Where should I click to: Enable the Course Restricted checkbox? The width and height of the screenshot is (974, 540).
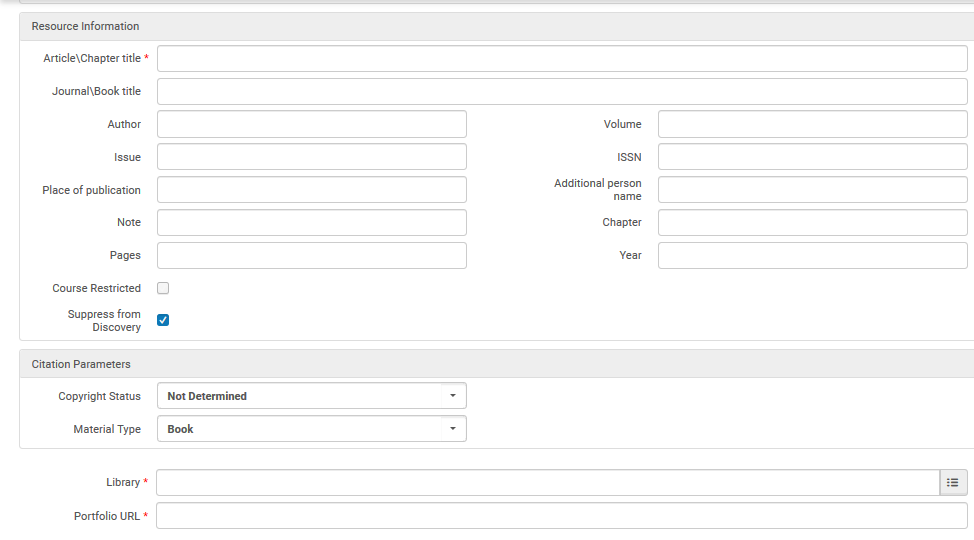[x=163, y=288]
